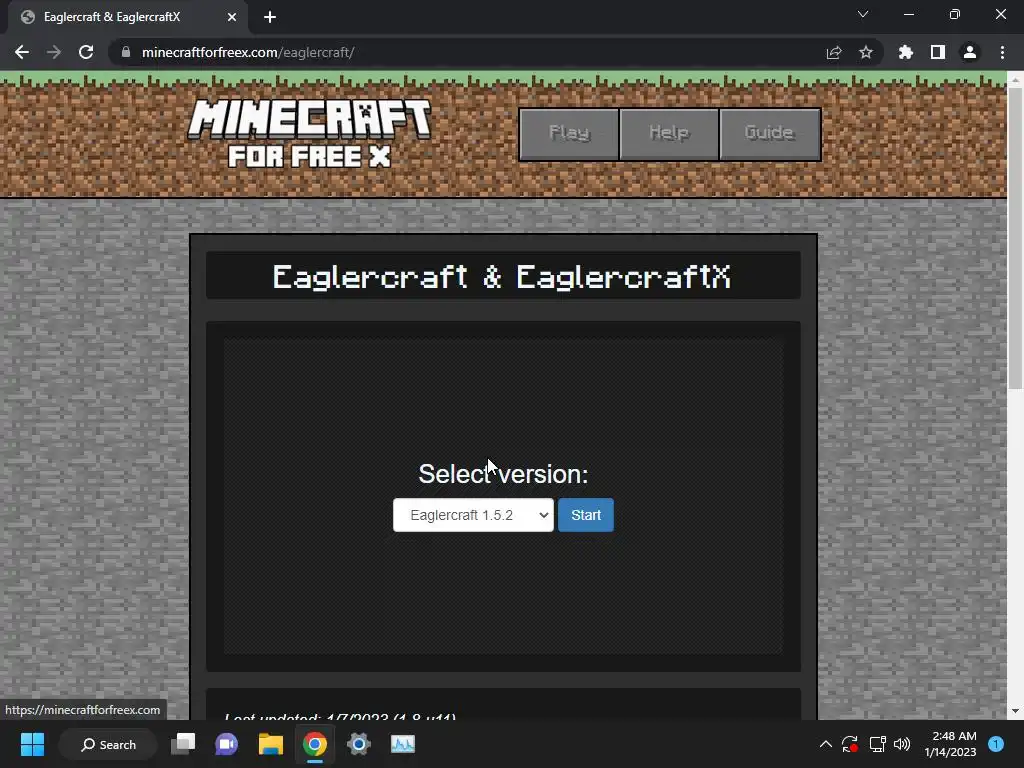
Task: Reload the page with the refresh icon
Action: tap(86, 52)
